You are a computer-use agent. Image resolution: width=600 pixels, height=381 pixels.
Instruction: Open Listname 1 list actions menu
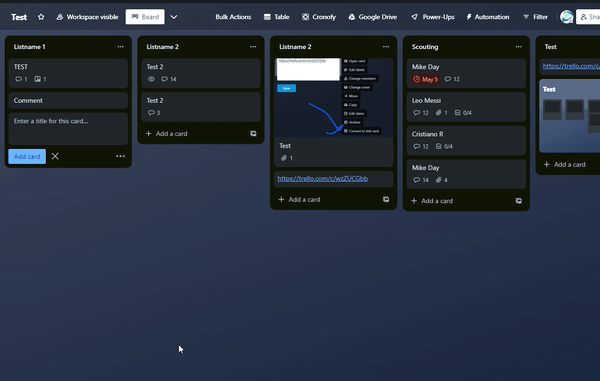[x=121, y=47]
